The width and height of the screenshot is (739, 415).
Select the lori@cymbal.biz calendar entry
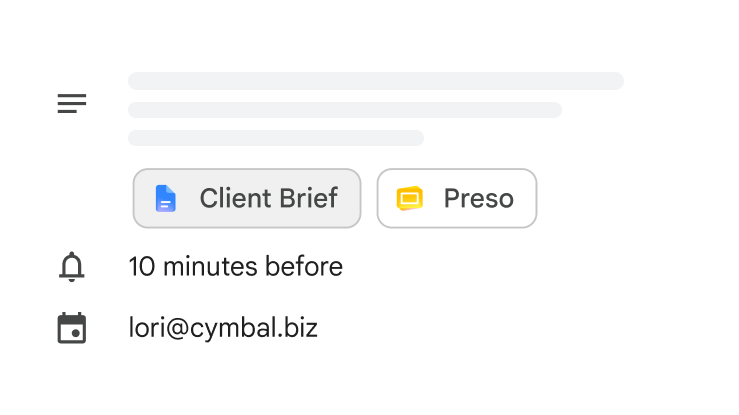coord(223,328)
